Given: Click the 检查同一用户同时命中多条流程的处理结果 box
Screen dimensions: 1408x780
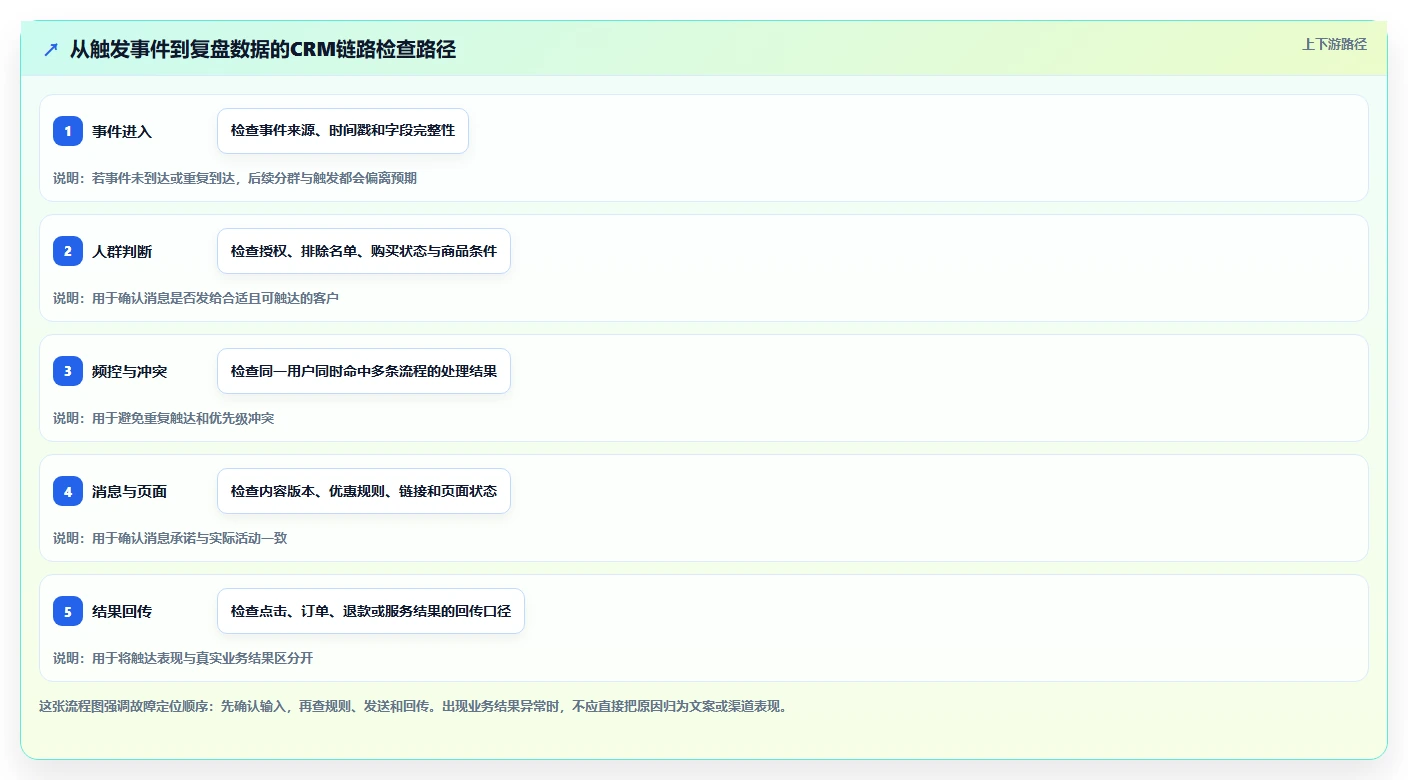Looking at the screenshot, I should point(364,371).
